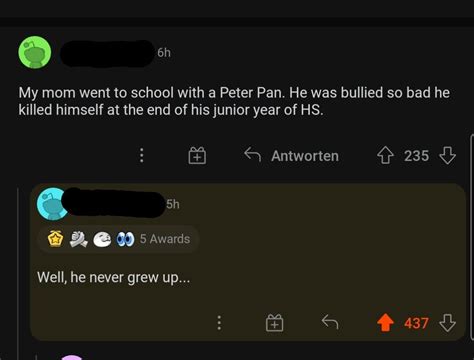The image size is (474, 360).
Task: Open three-dot menu on Peter Pan comment
Action: [x=142, y=155]
